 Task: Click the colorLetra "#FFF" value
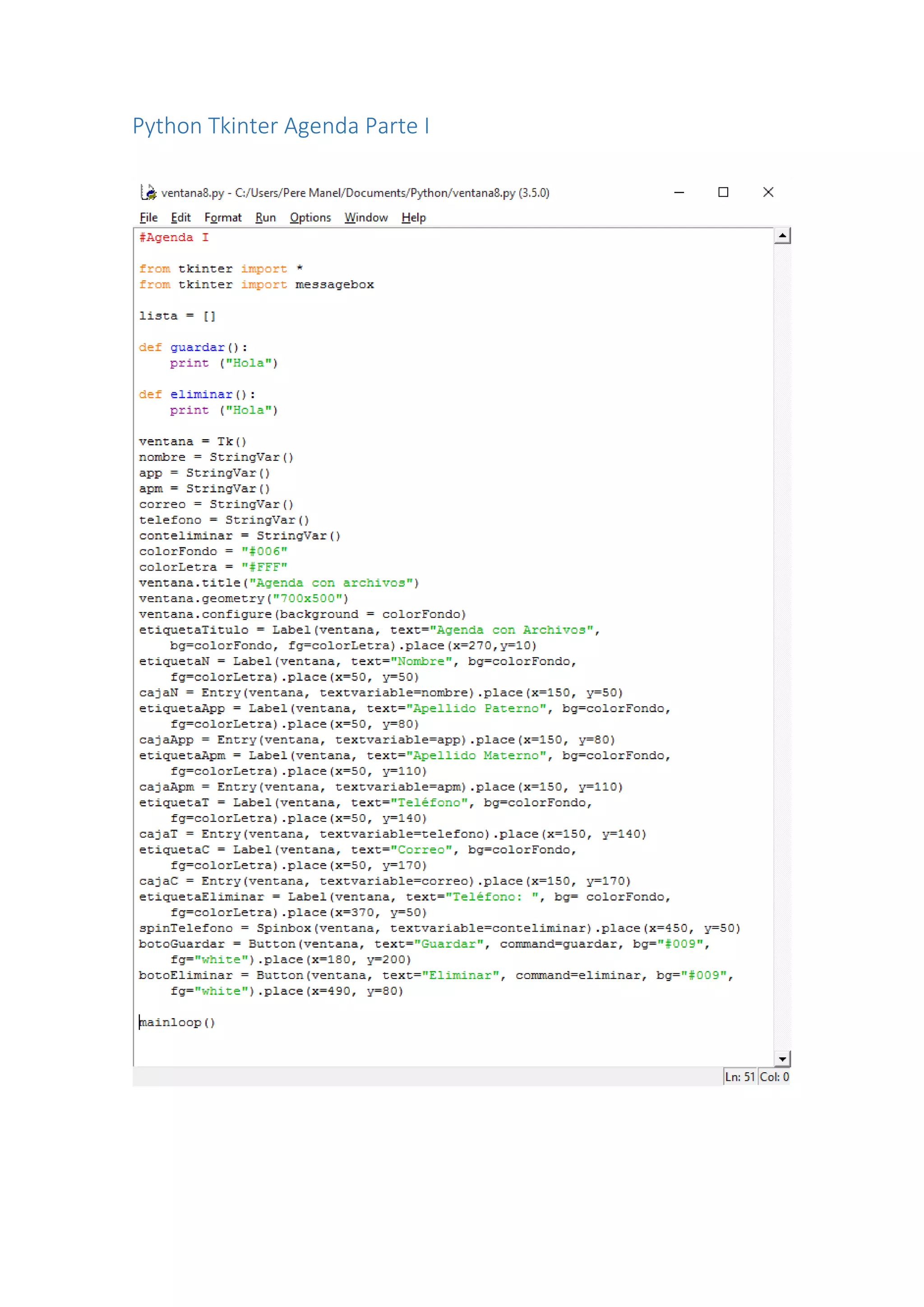(x=264, y=567)
